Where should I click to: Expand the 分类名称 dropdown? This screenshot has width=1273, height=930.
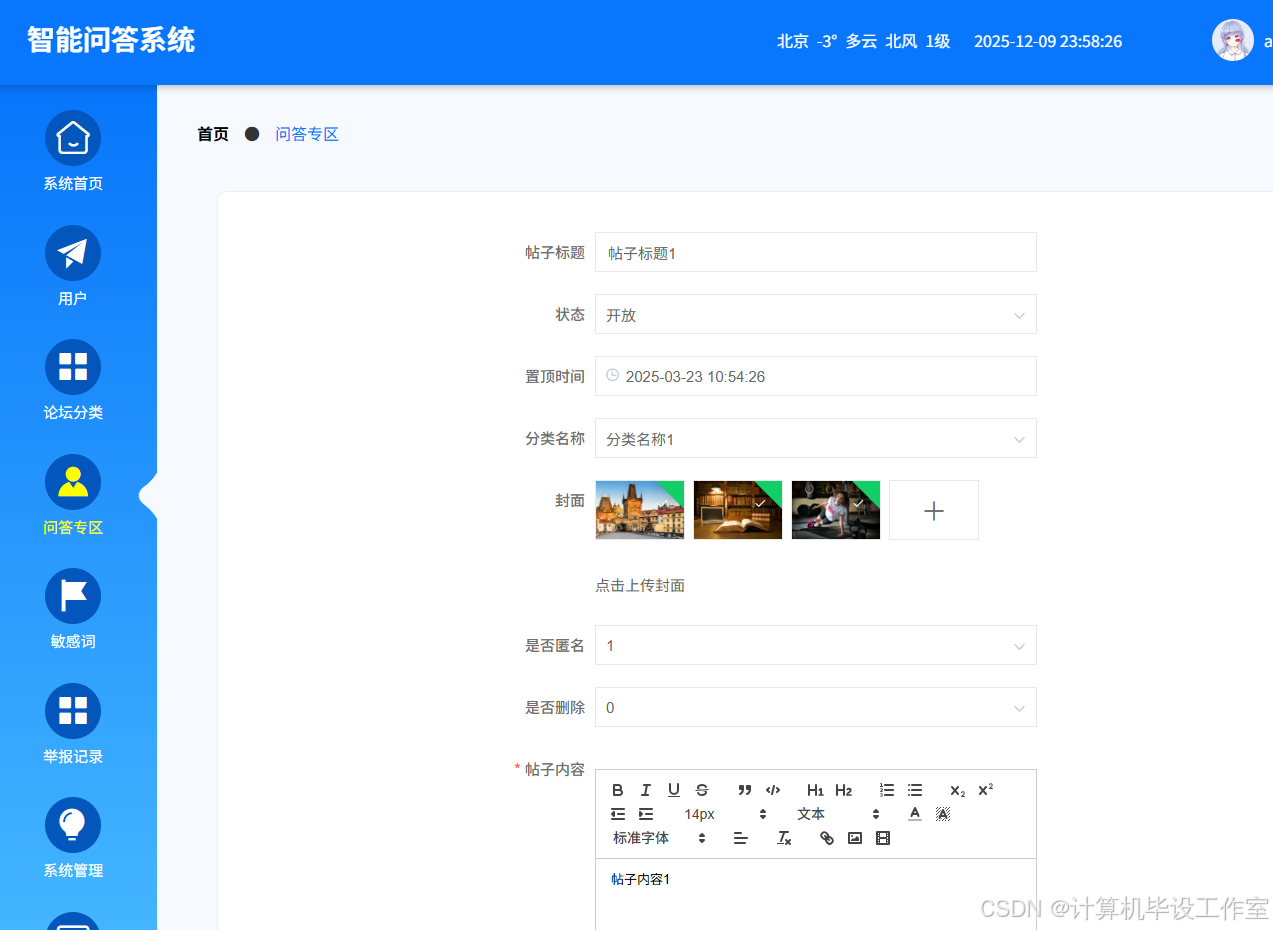[815, 438]
